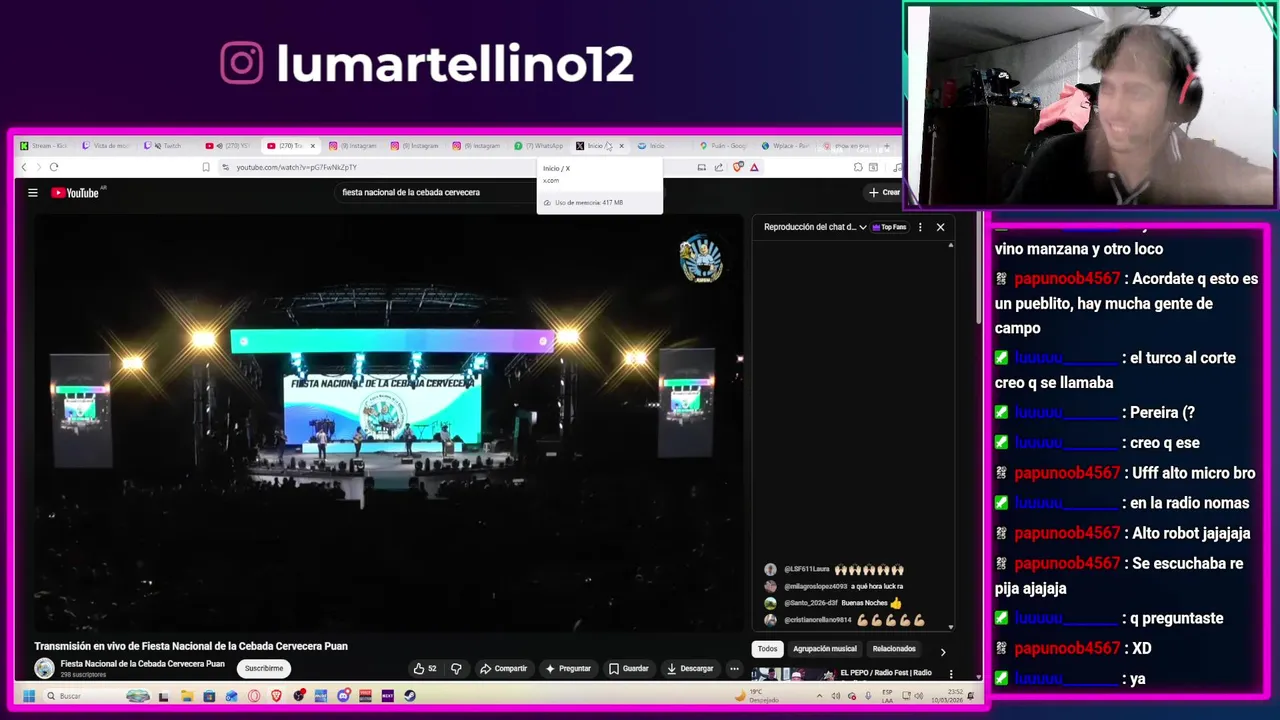Viewport: 1280px width, 720px height.
Task: Open Steam from the taskbar
Action: click(410, 696)
